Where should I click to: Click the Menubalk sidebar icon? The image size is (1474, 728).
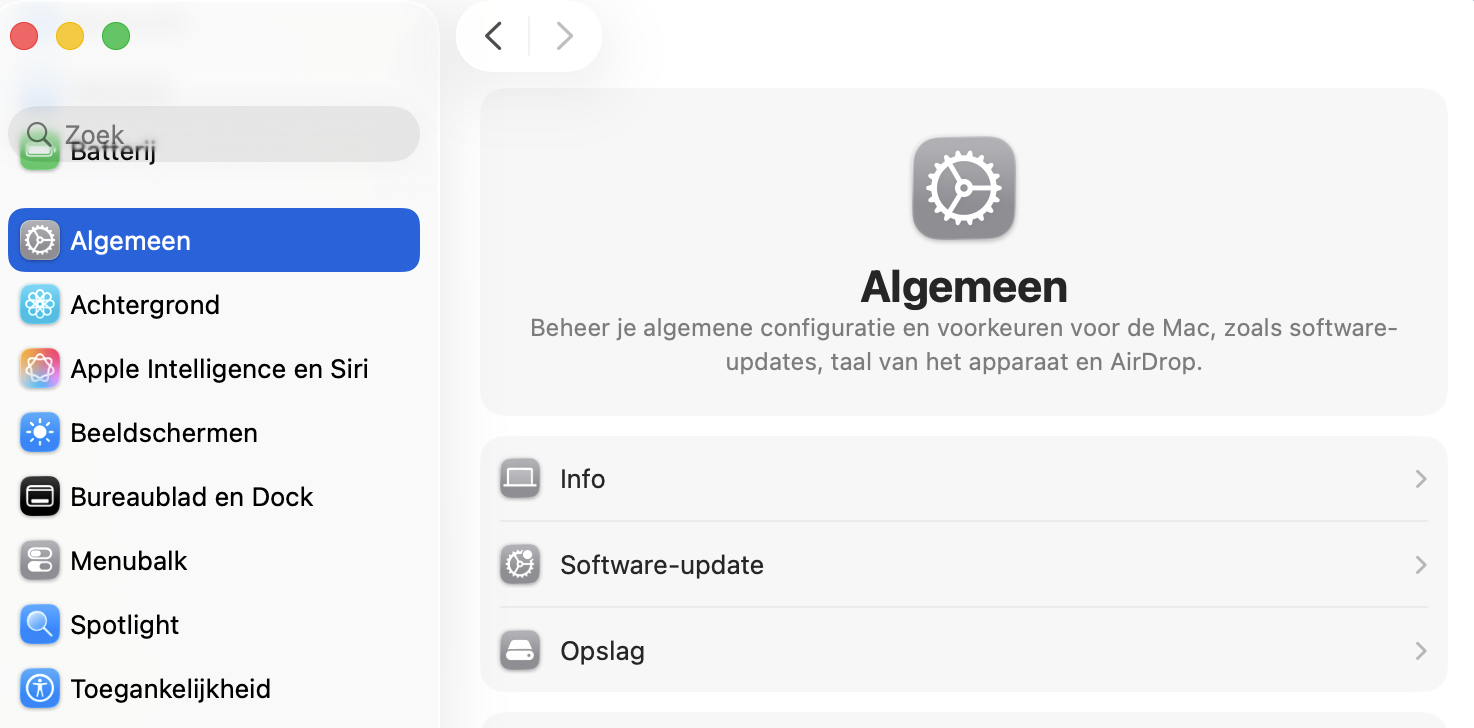point(39,560)
